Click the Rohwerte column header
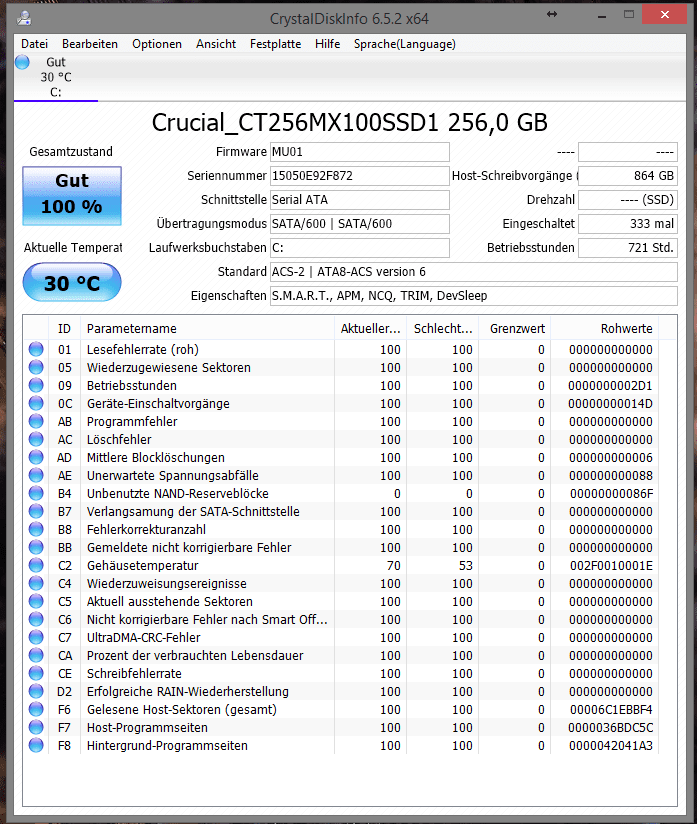 point(604,328)
